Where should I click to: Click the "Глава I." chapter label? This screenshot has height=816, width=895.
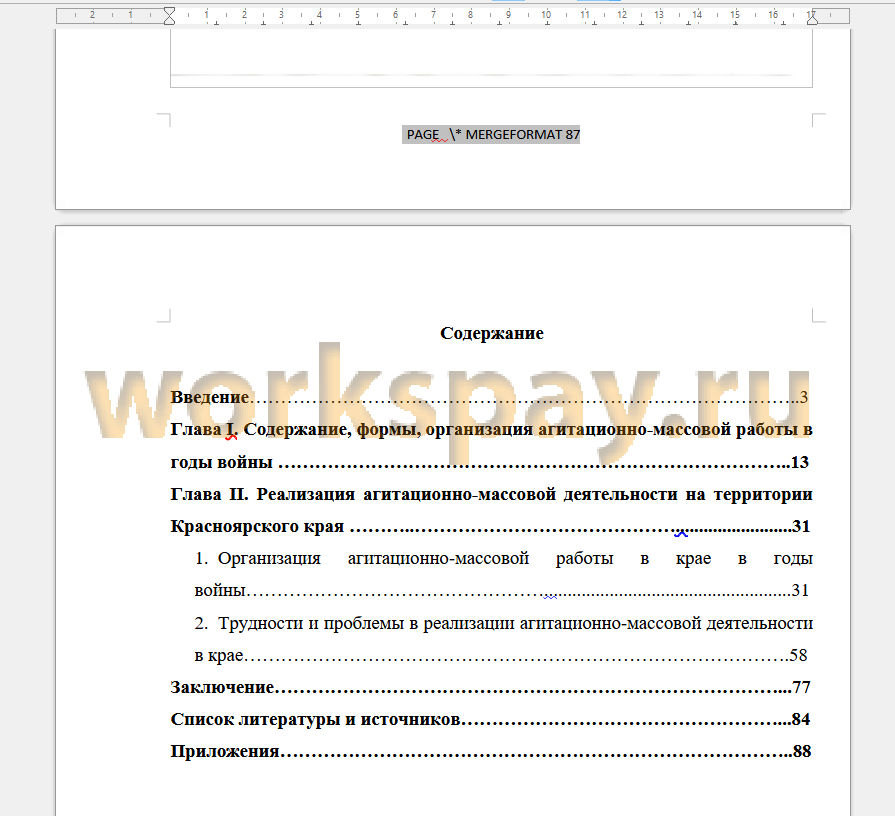tap(203, 430)
